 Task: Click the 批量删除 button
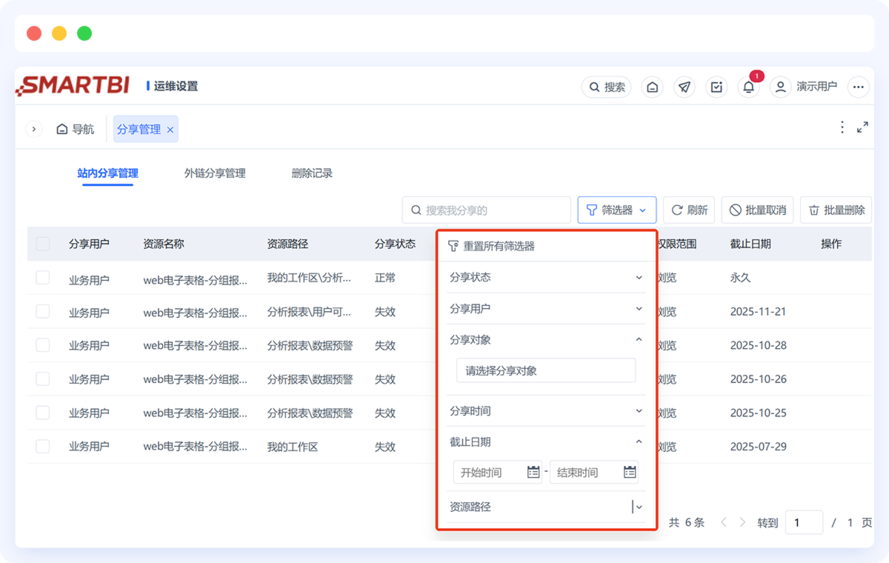835,210
